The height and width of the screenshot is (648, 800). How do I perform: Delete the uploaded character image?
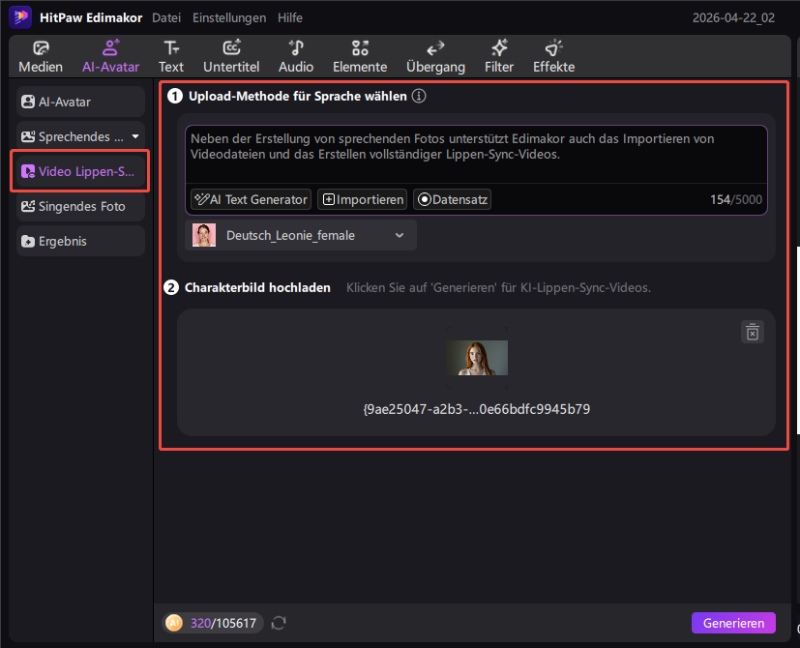(x=753, y=332)
